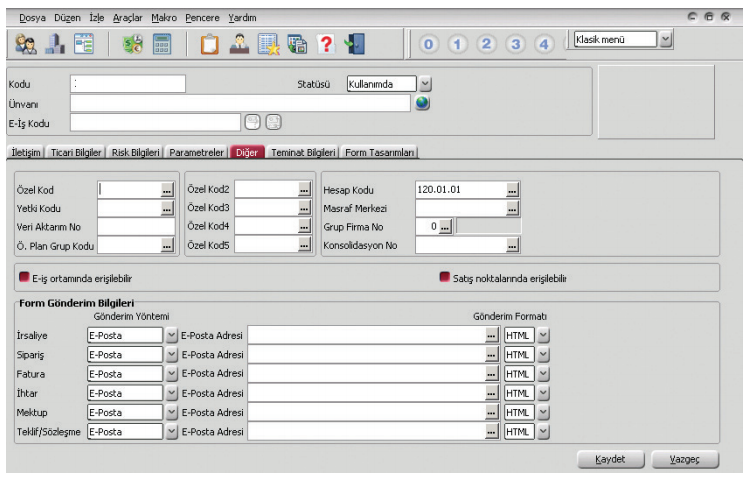Screen dimensions: 748x480
Task: Expand the İrsaliye HTML format dropdown
Action: tap(544, 335)
